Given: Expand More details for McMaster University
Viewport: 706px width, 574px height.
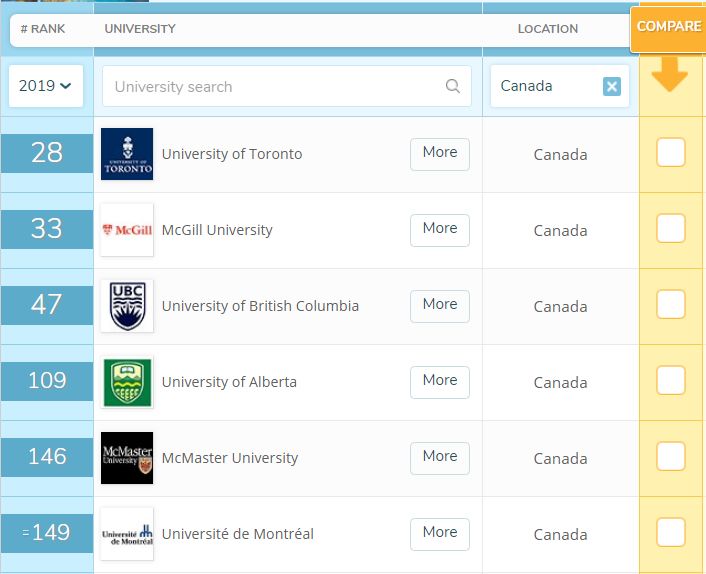Looking at the screenshot, I should (x=439, y=457).
